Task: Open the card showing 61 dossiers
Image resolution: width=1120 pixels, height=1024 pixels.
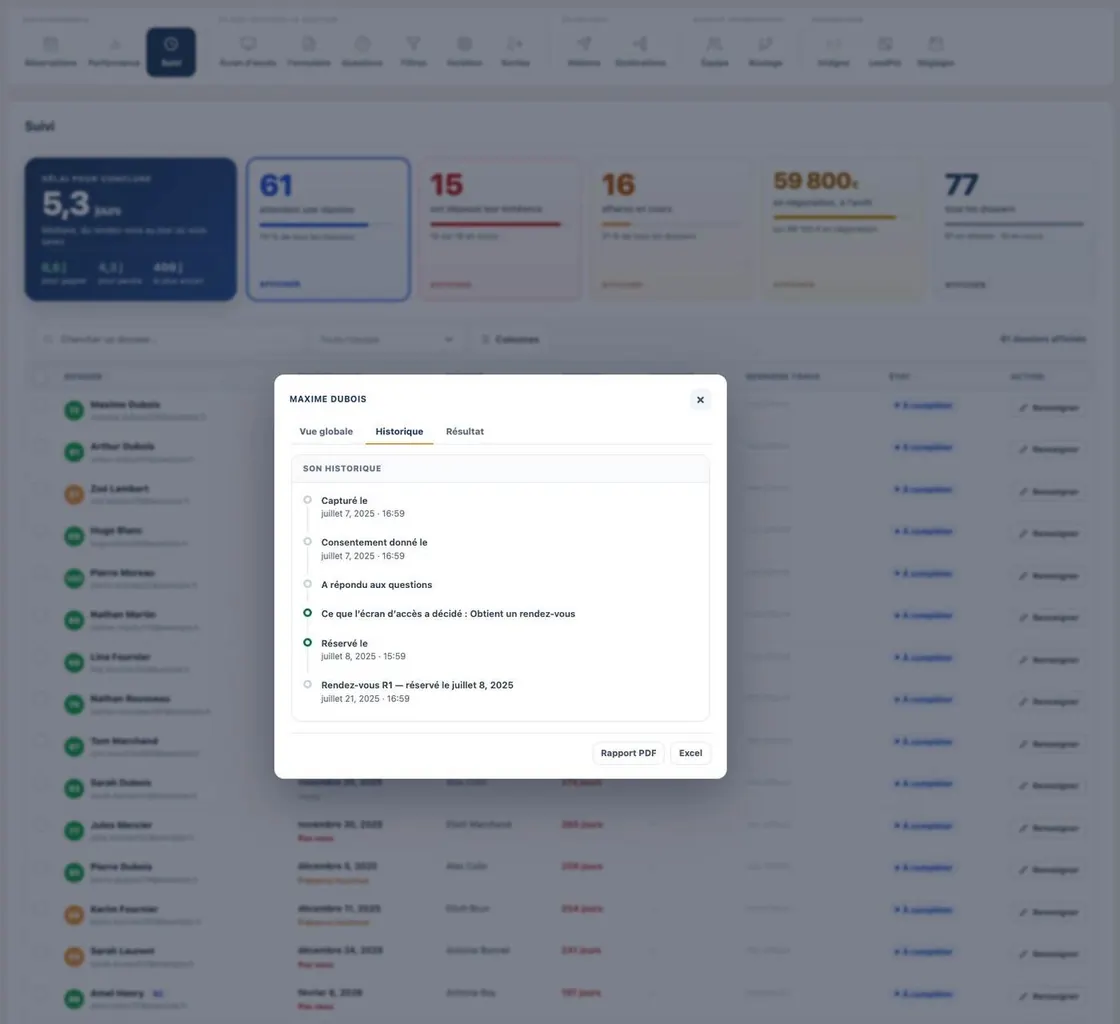Action: pyautogui.click(x=329, y=229)
